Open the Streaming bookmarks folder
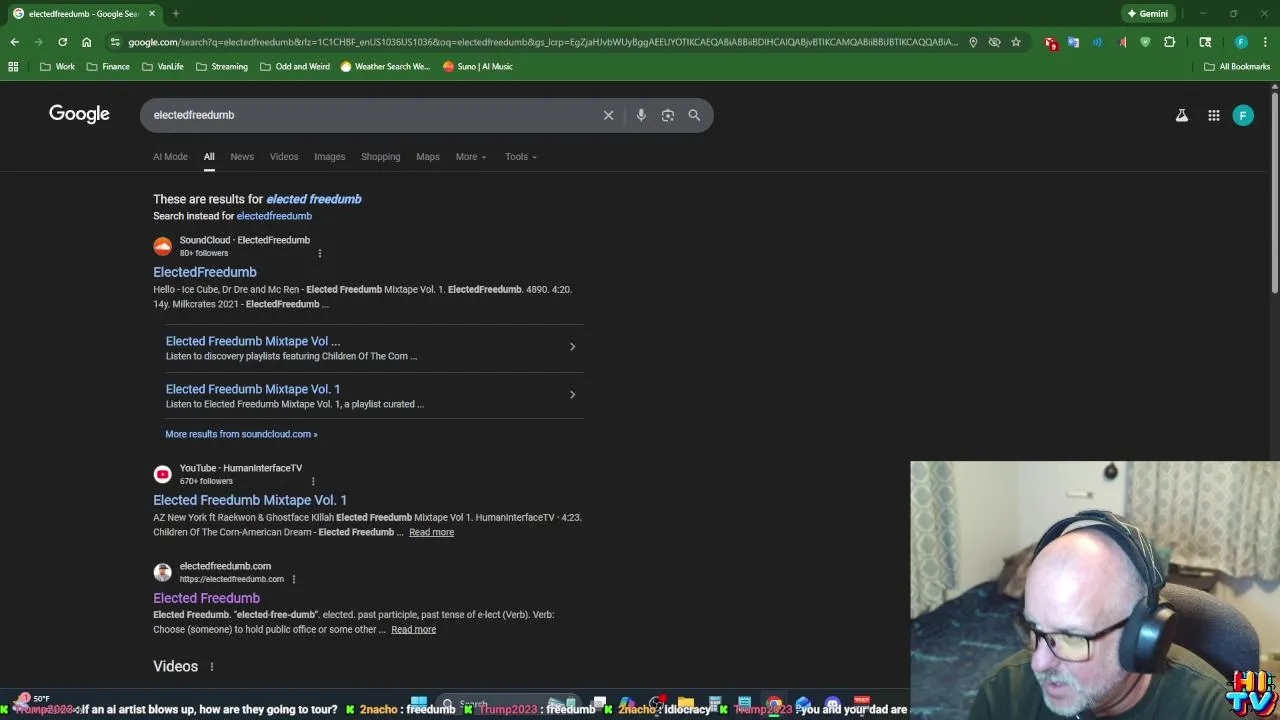The image size is (1280, 720). pos(222,67)
